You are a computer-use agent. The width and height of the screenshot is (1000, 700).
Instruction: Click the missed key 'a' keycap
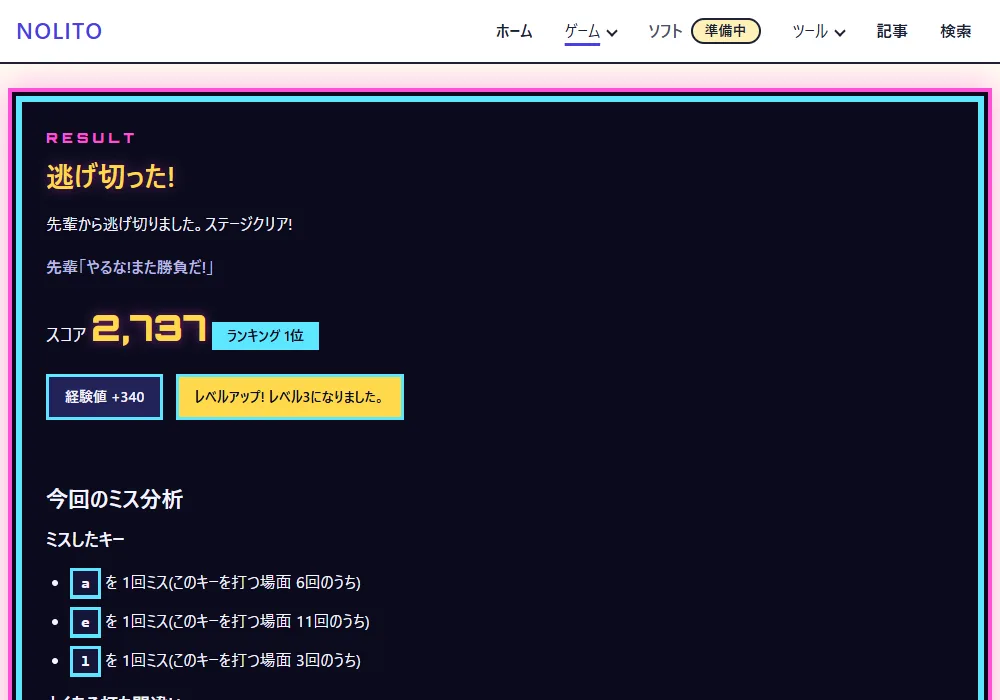pos(85,583)
